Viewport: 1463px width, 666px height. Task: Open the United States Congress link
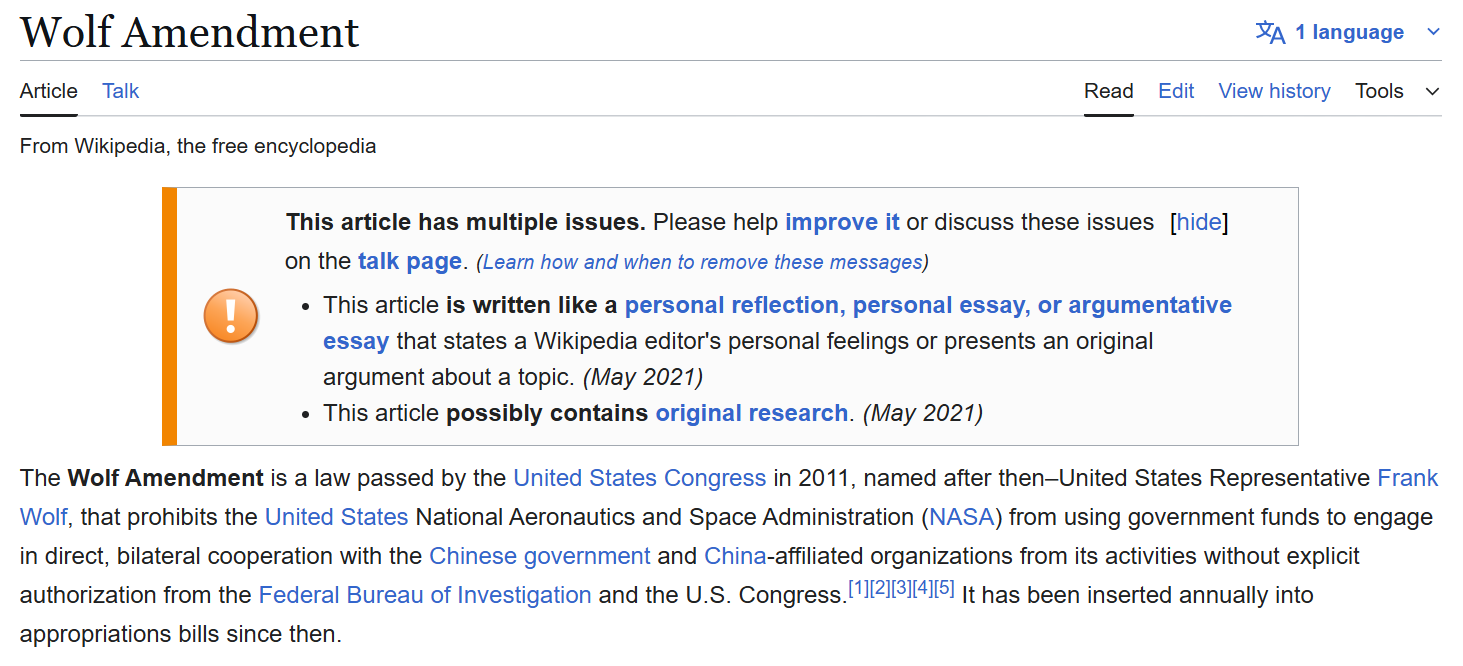[639, 478]
